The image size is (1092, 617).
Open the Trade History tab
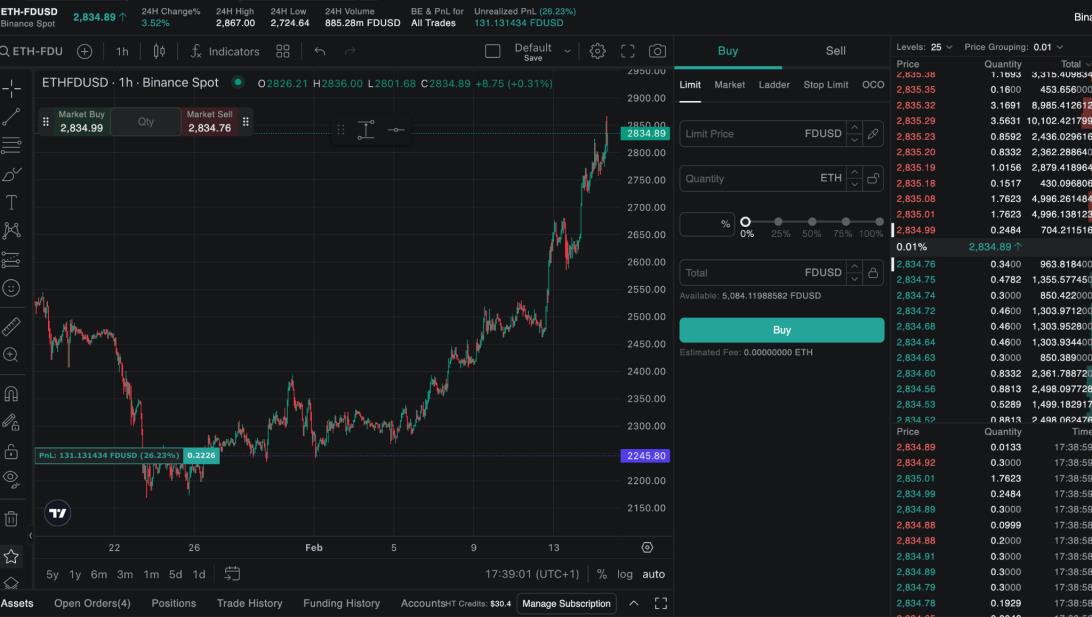click(x=249, y=603)
